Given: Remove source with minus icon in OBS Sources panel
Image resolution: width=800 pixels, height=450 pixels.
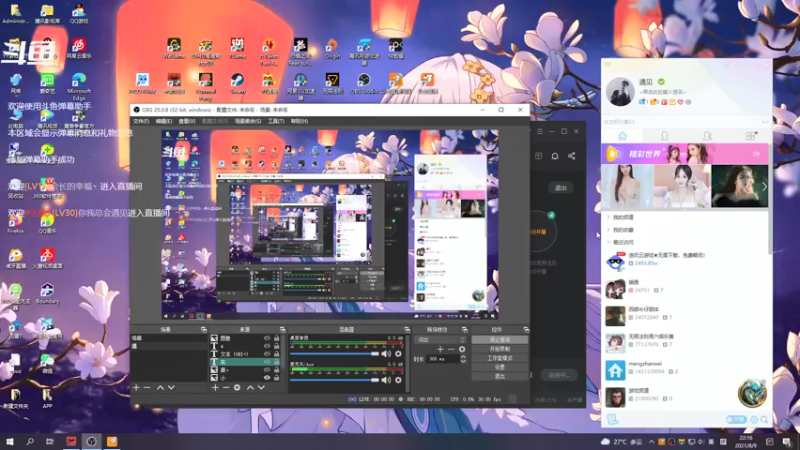Looking at the screenshot, I should pos(226,388).
